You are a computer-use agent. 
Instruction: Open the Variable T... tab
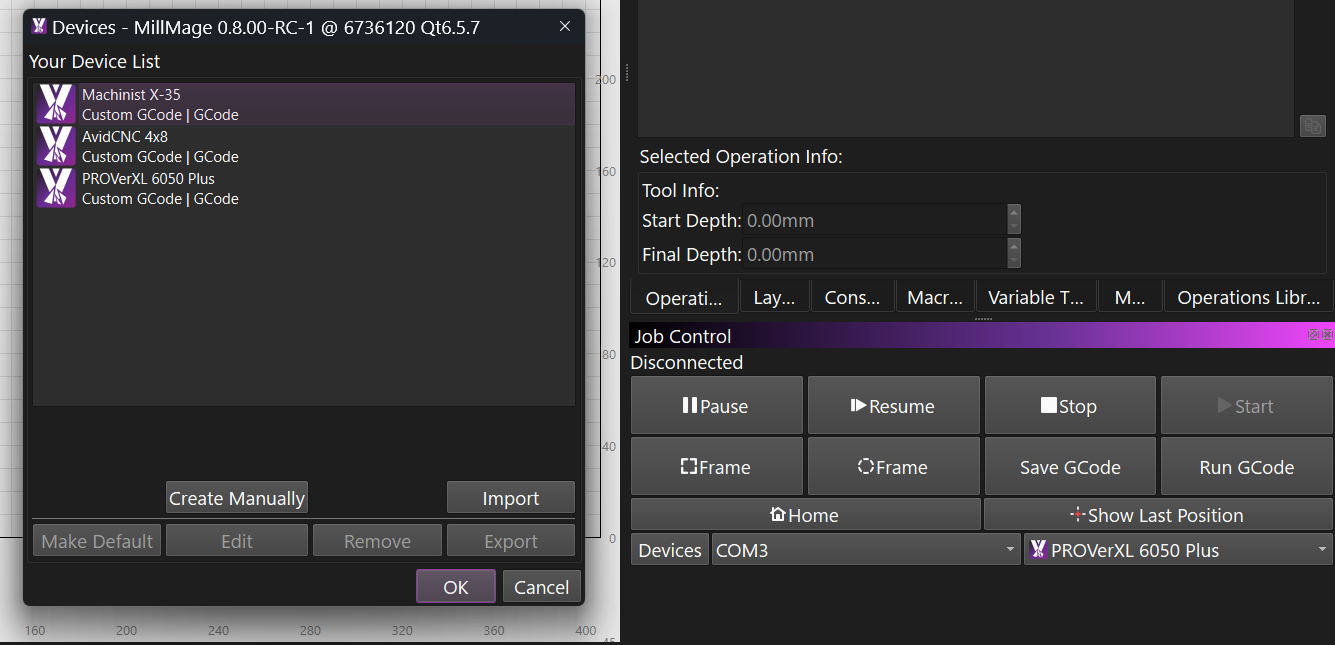pos(1036,297)
